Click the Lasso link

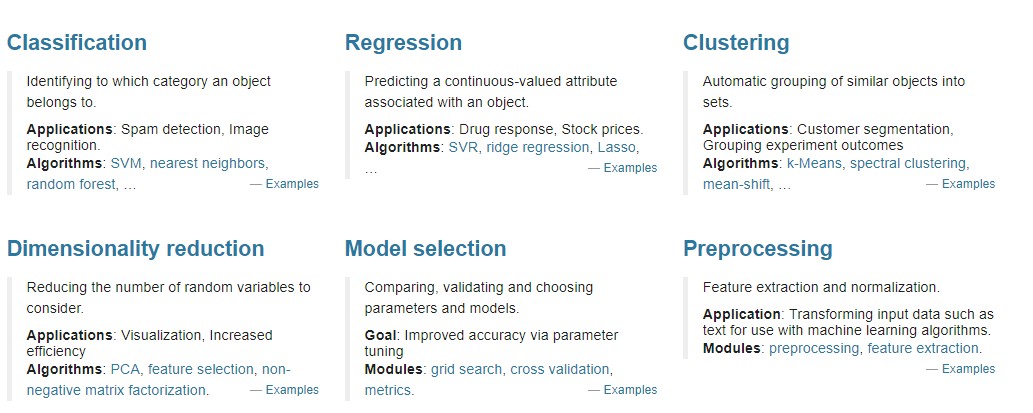[x=616, y=147]
